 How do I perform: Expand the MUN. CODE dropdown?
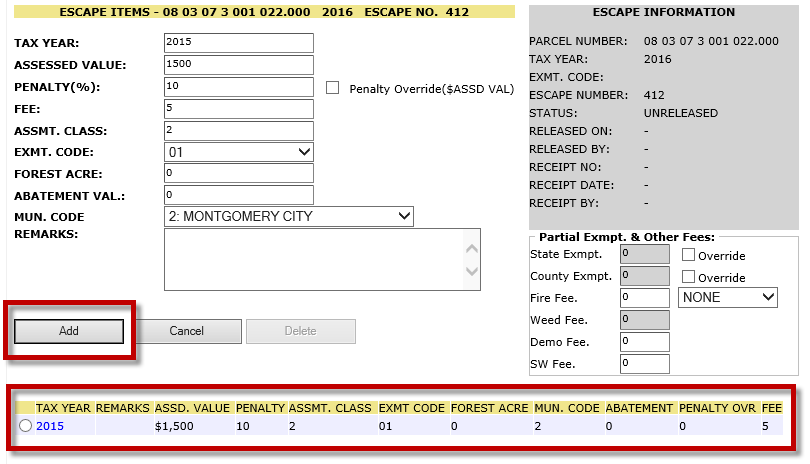click(x=289, y=216)
